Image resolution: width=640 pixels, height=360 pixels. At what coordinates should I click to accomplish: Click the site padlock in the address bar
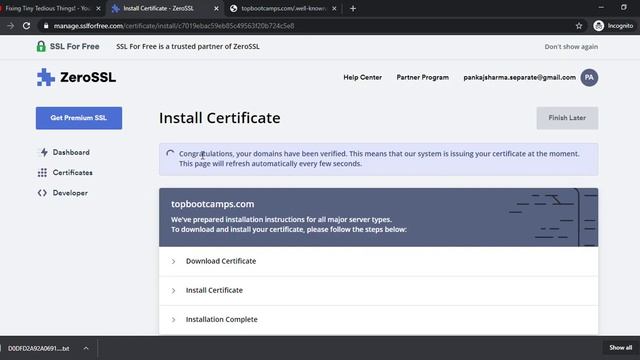(46, 26)
